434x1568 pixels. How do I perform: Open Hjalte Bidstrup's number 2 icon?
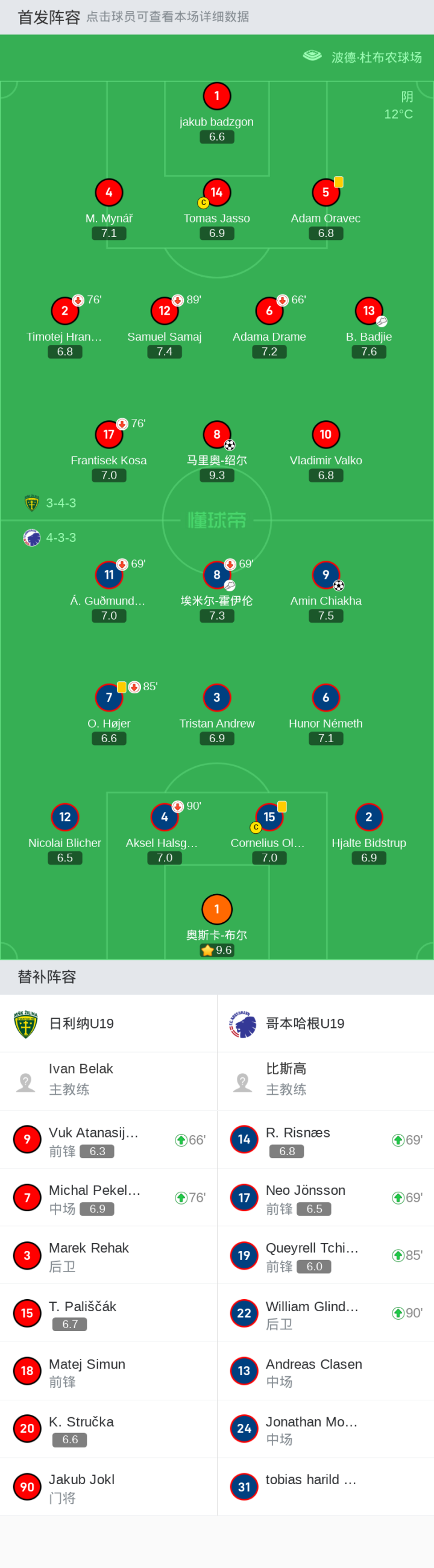(369, 817)
